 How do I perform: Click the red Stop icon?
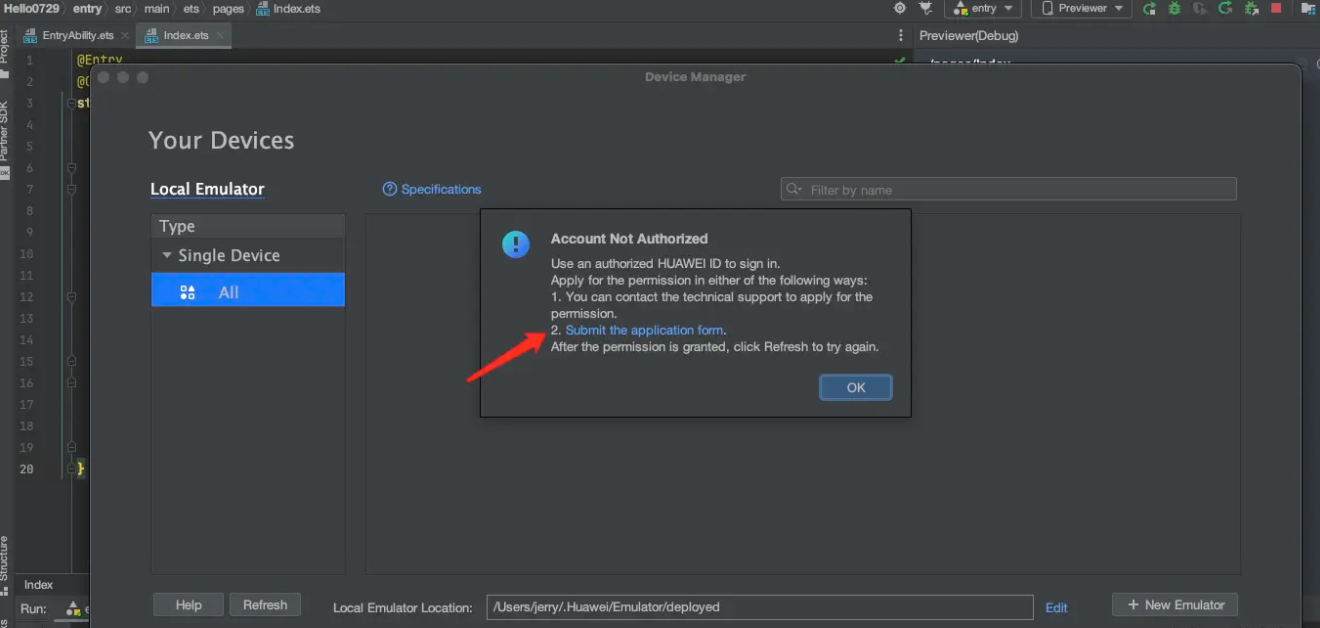pyautogui.click(x=1276, y=8)
